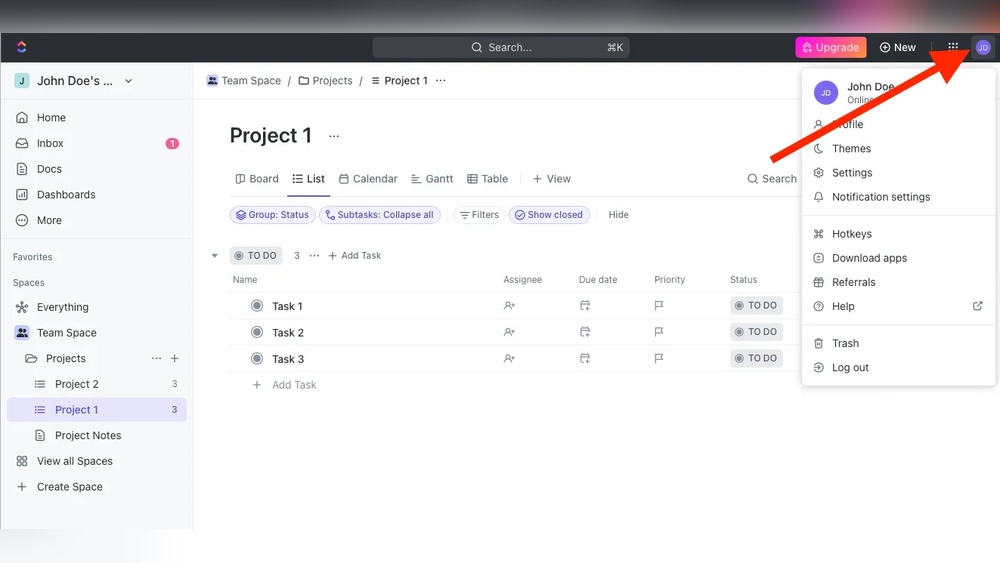The width and height of the screenshot is (1000, 563).
Task: Collapse the TO DO group arrow
Action: 215,256
